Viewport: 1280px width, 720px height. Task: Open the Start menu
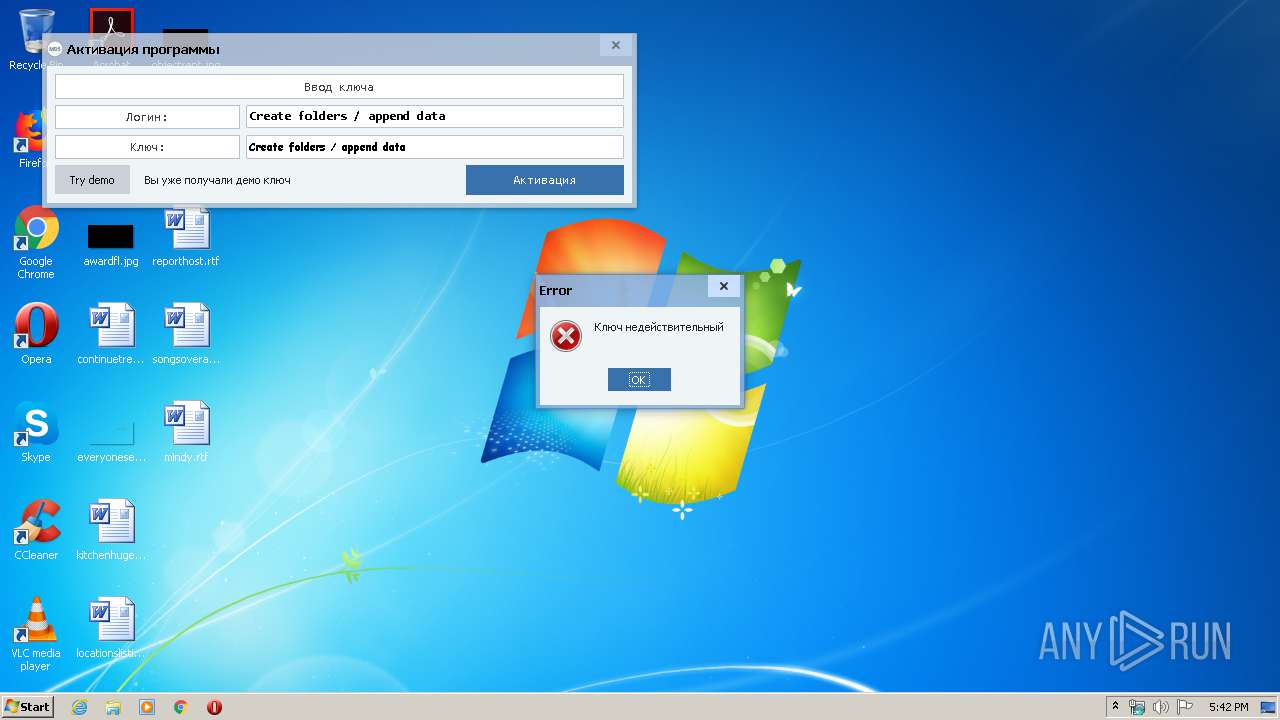28,706
